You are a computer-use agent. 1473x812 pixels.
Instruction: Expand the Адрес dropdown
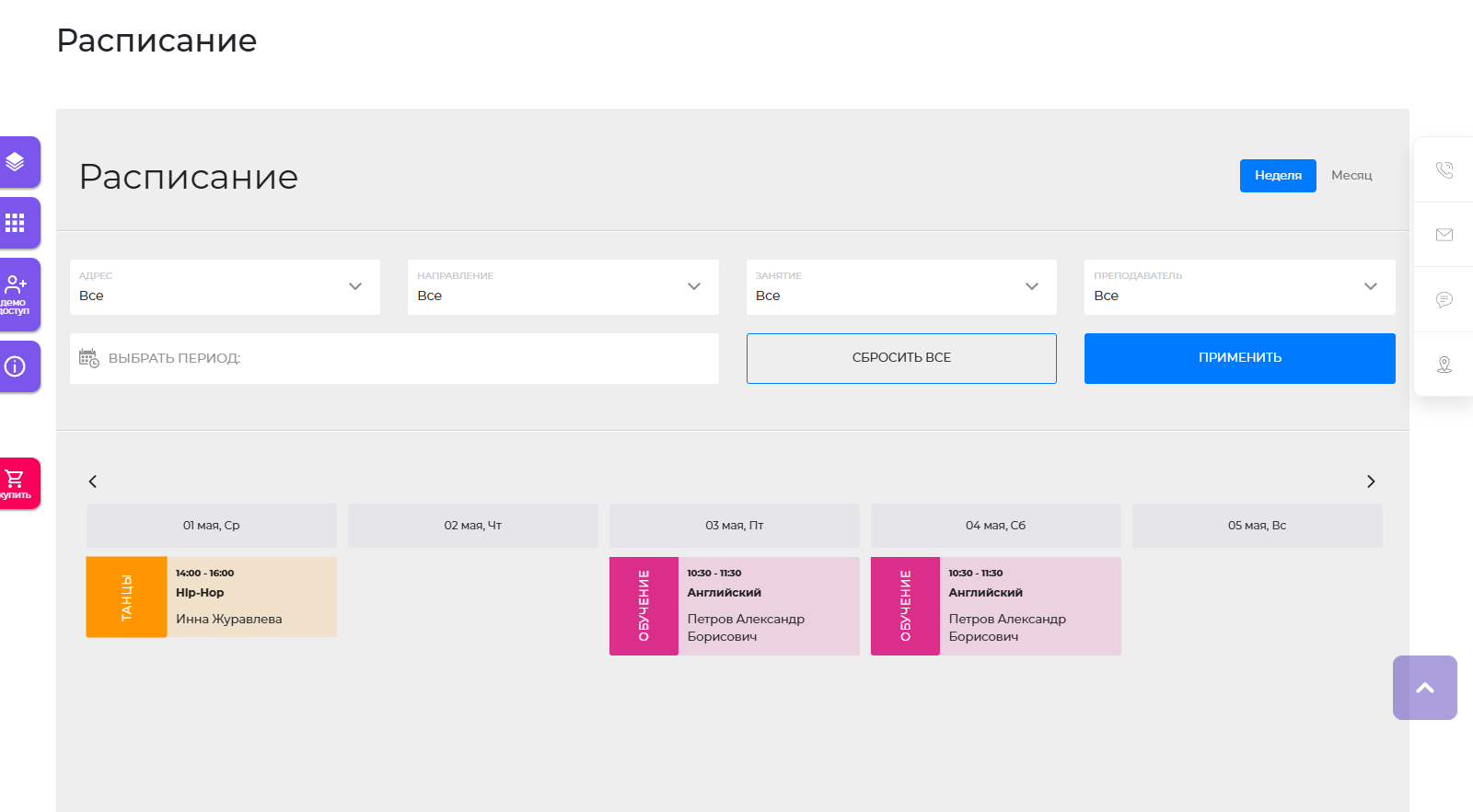225,287
